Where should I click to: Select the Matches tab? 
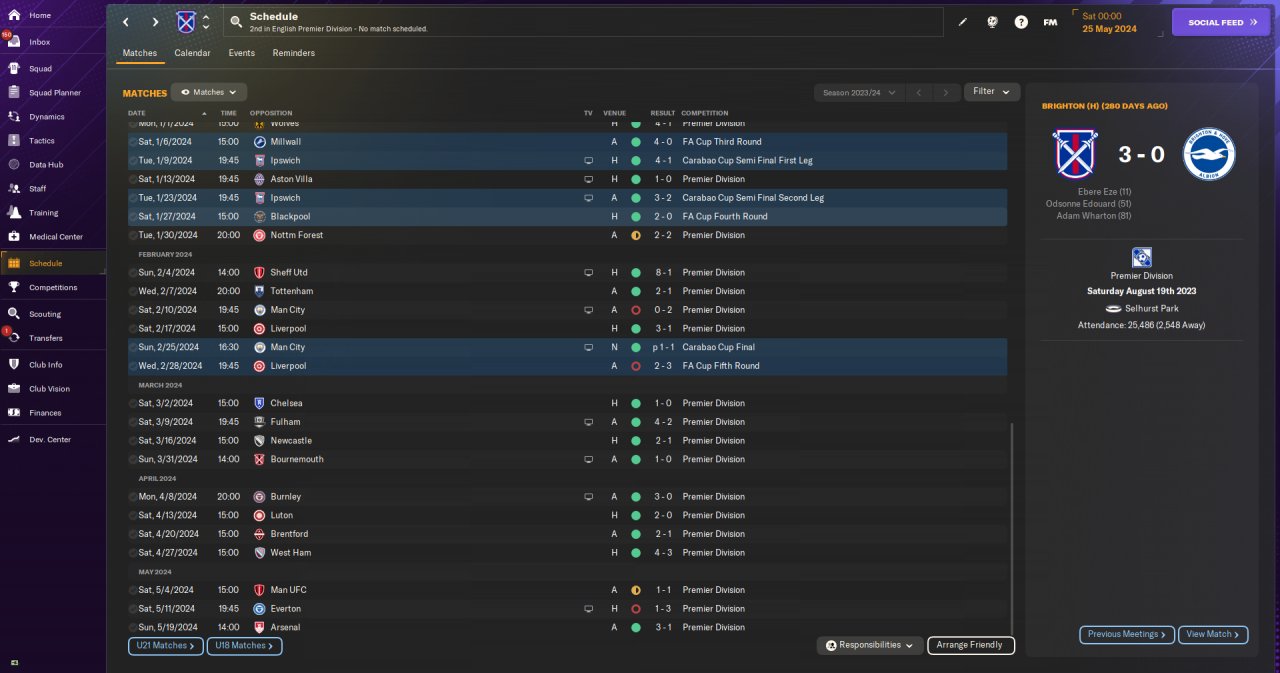point(139,53)
